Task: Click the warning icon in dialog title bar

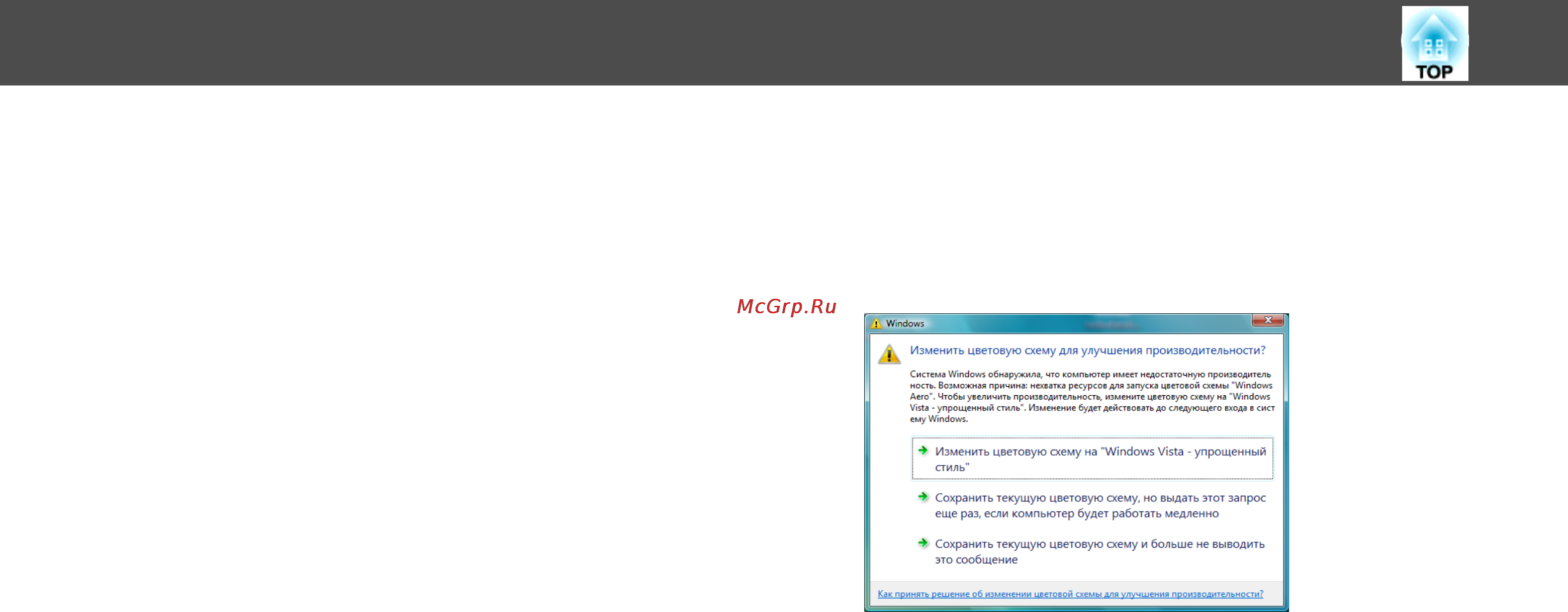Action: click(x=877, y=323)
